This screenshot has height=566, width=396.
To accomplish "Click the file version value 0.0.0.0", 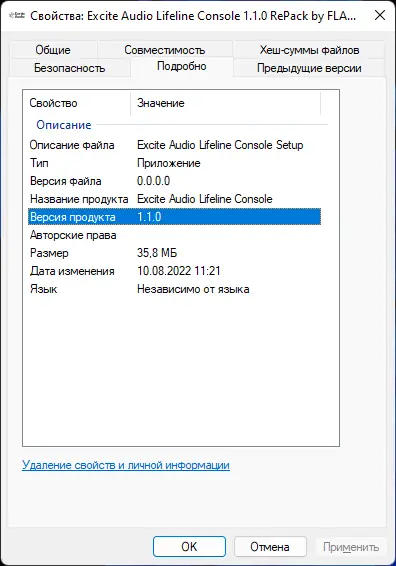I will pyautogui.click(x=153, y=181).
